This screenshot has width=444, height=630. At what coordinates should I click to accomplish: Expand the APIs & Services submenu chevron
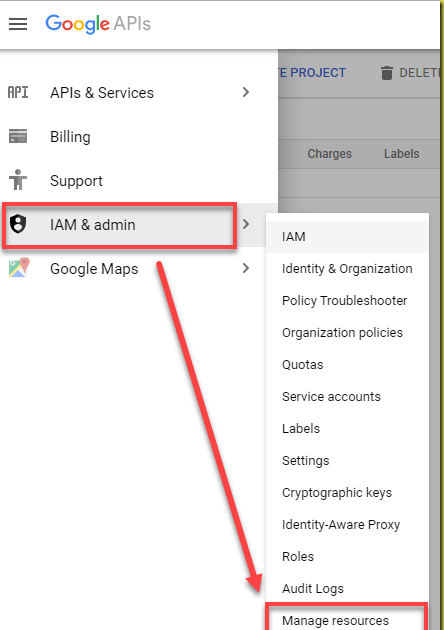(x=246, y=92)
